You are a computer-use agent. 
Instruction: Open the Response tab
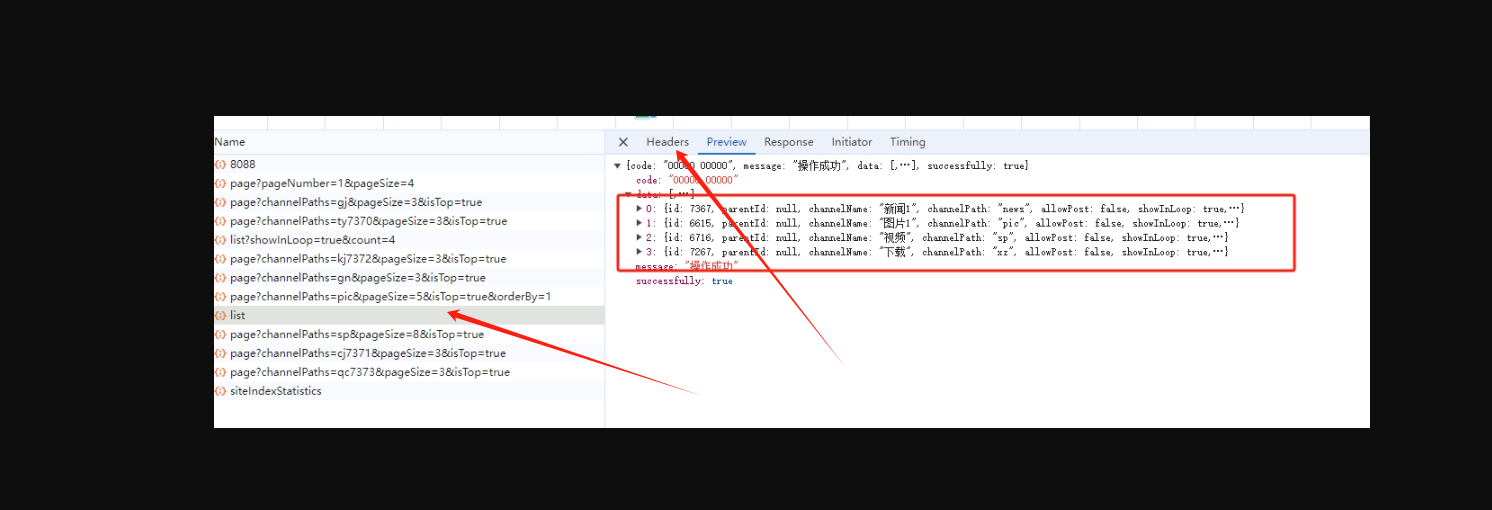pos(789,142)
